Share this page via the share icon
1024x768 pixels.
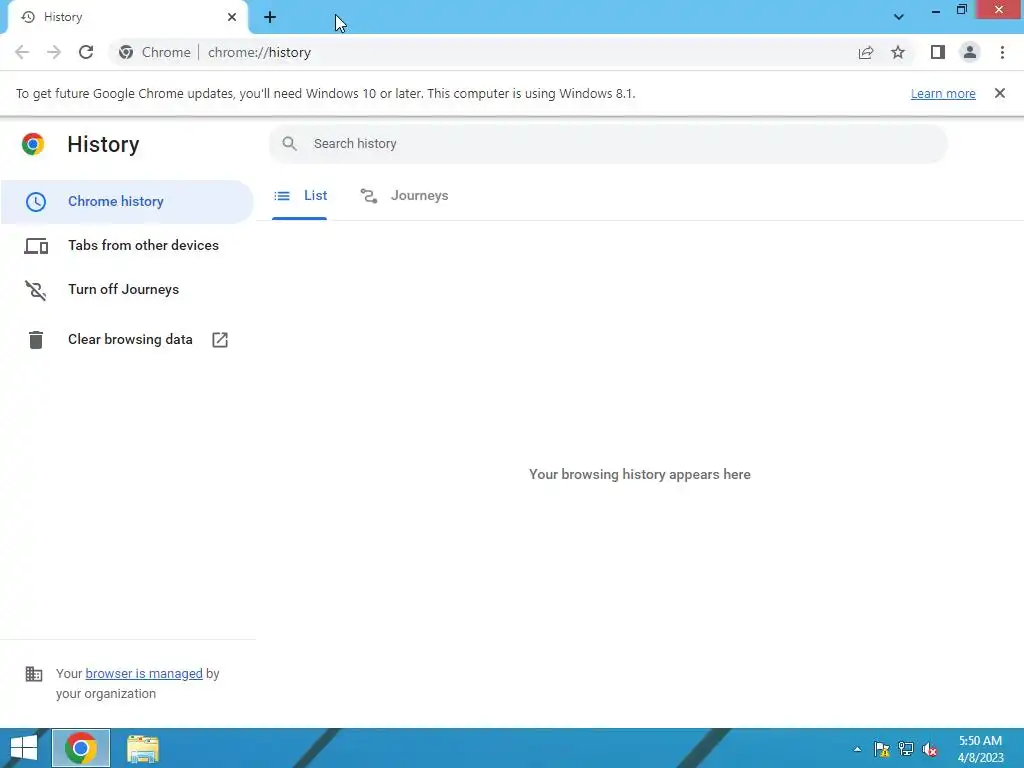coord(866,52)
